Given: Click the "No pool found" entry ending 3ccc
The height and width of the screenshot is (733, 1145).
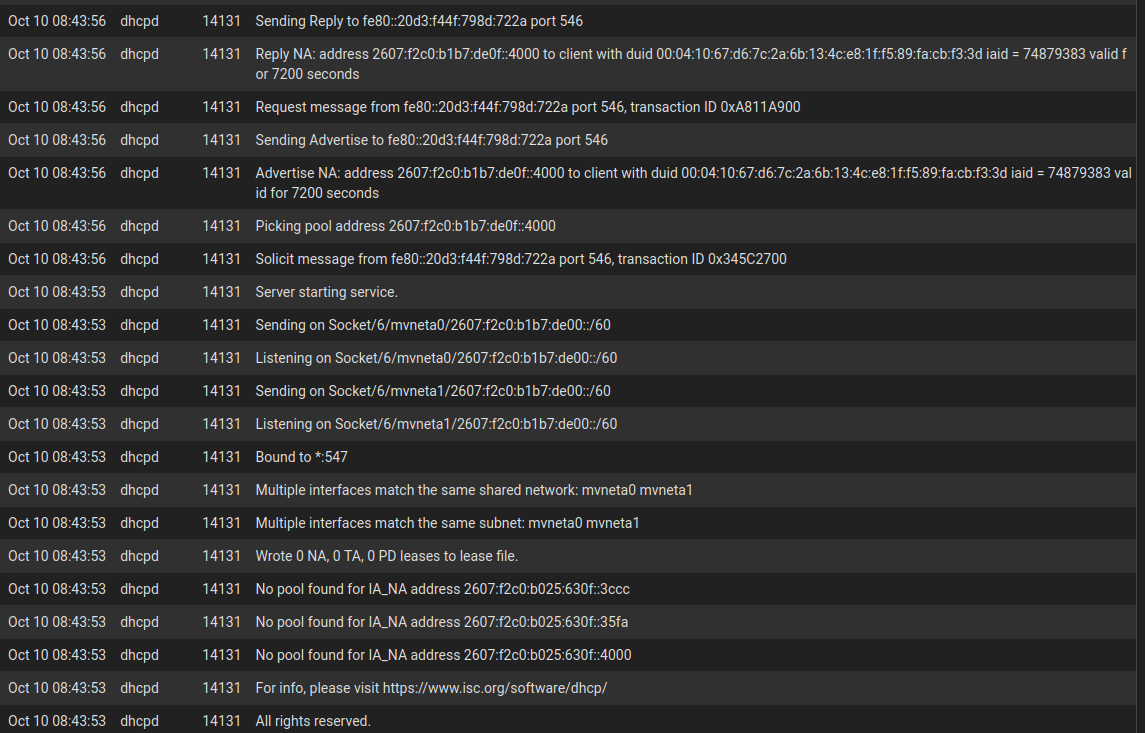Looking at the screenshot, I should pos(442,589).
